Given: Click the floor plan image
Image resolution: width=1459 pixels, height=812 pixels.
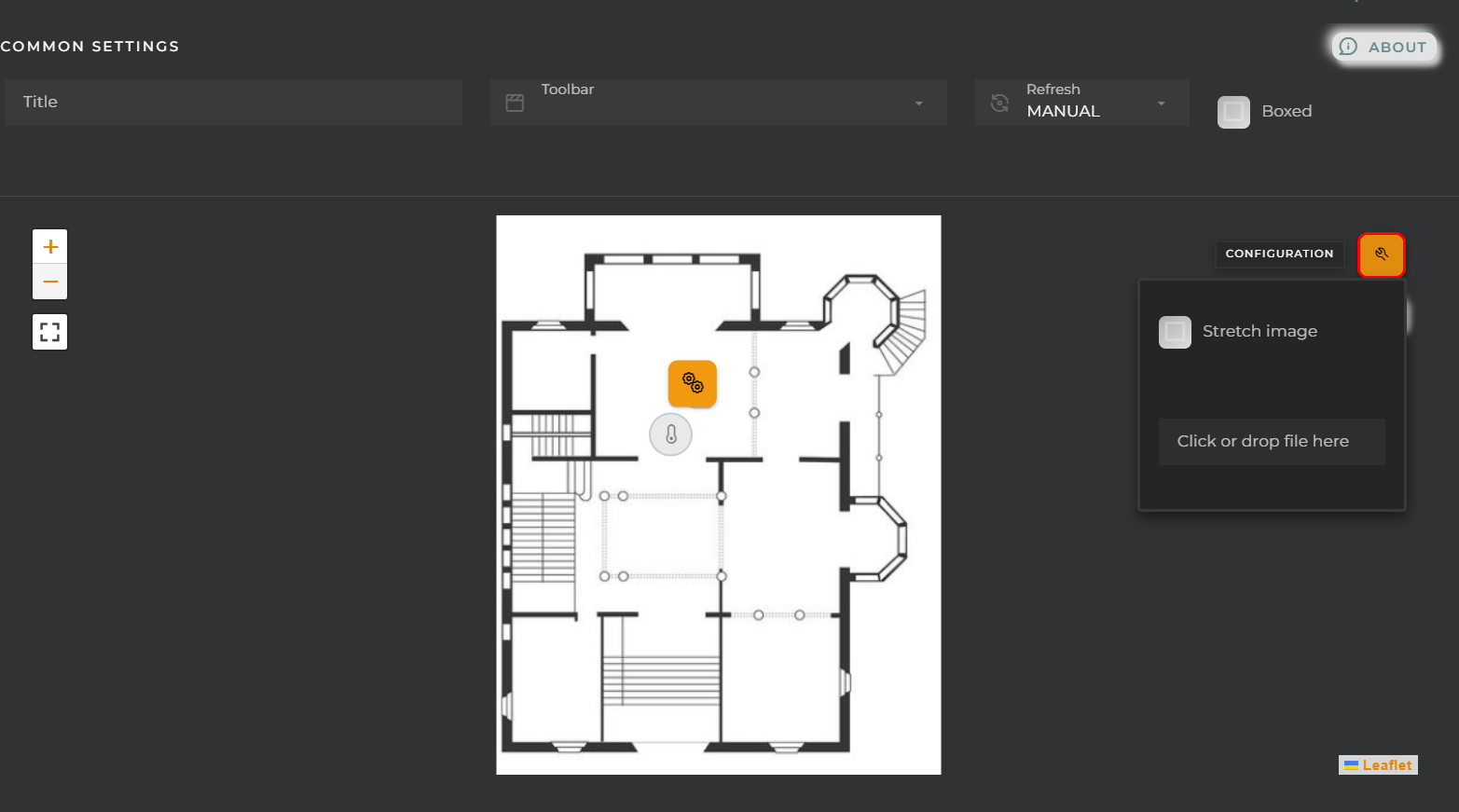Looking at the screenshot, I should click(719, 495).
